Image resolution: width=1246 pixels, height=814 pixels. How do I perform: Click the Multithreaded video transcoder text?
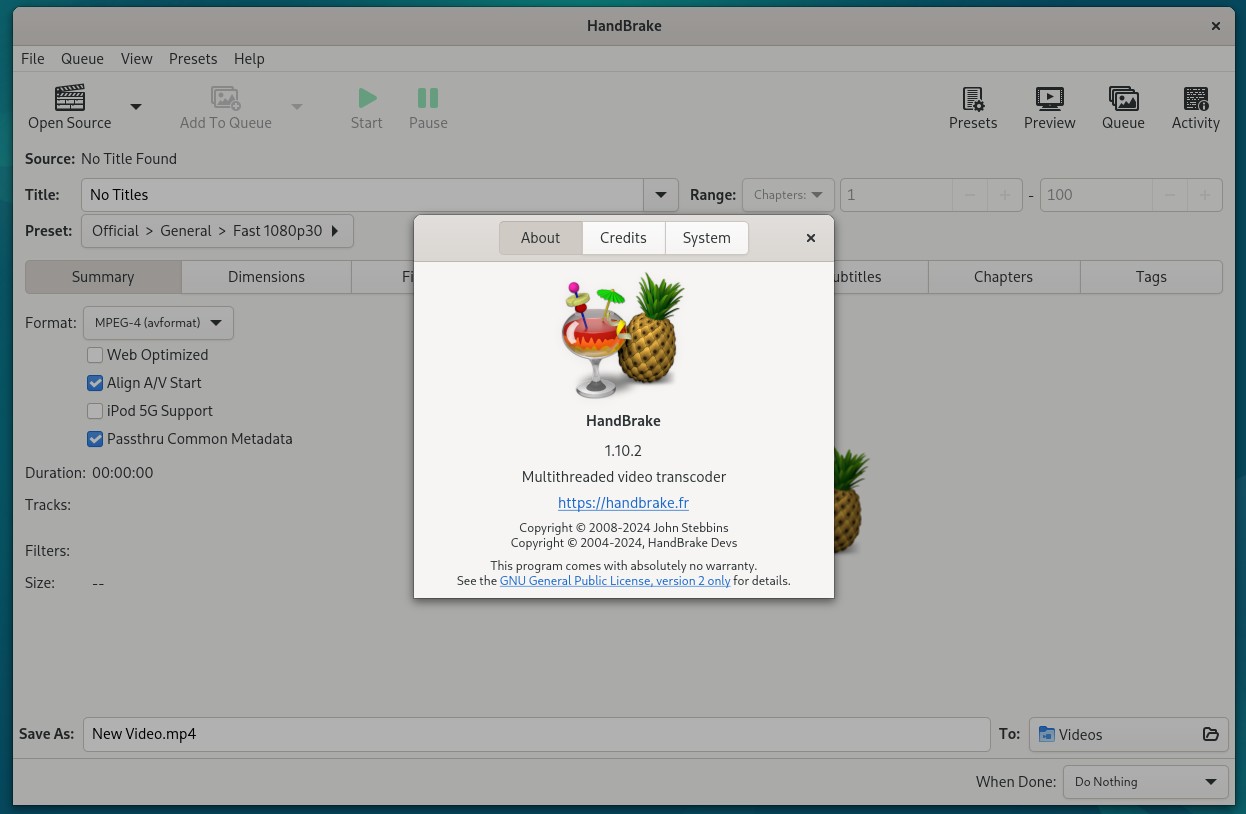(x=624, y=477)
